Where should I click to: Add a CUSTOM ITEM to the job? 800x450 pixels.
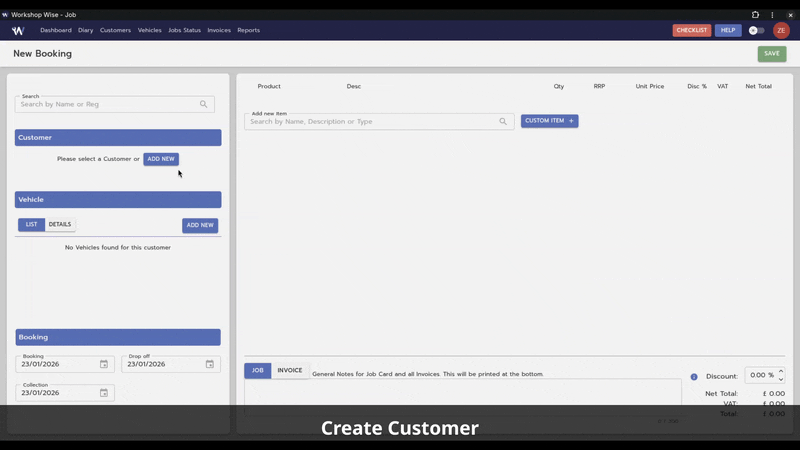click(549, 121)
